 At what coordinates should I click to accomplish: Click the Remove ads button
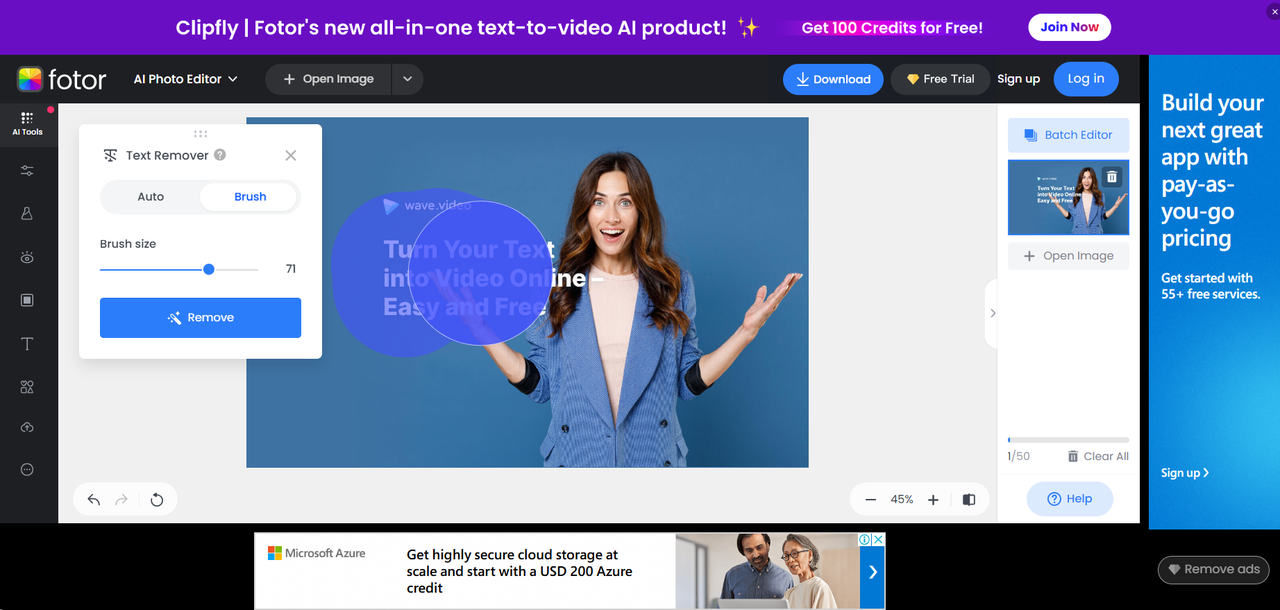coord(1214,570)
